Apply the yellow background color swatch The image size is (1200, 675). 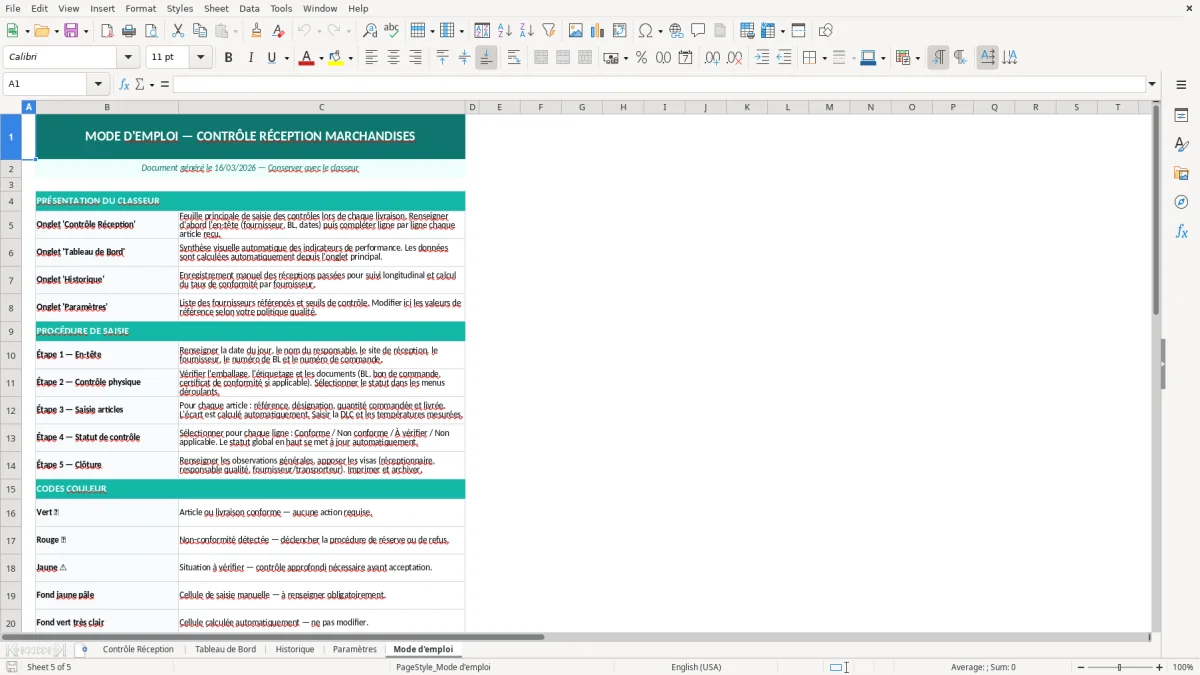click(x=335, y=58)
